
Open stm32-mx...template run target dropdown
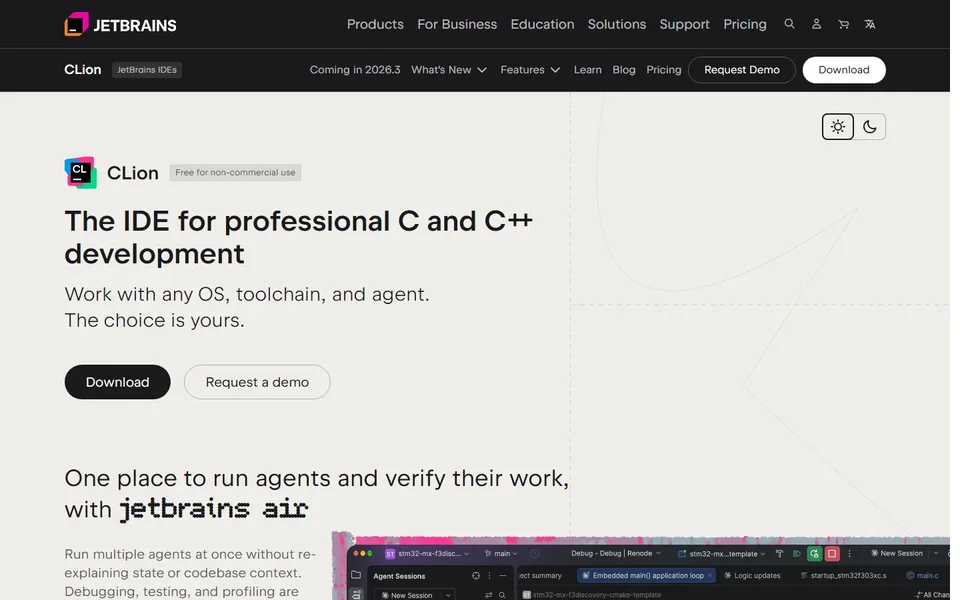721,553
